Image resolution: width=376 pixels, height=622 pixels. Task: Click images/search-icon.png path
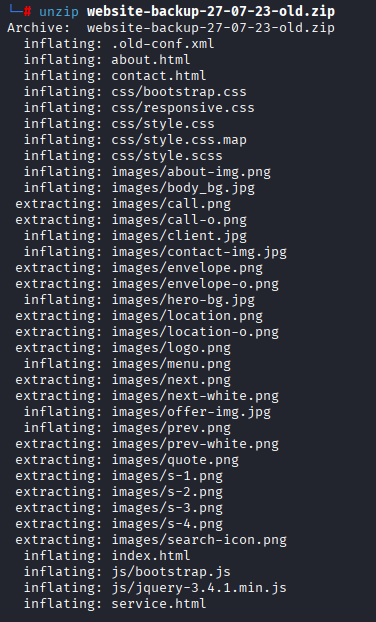(x=199, y=539)
